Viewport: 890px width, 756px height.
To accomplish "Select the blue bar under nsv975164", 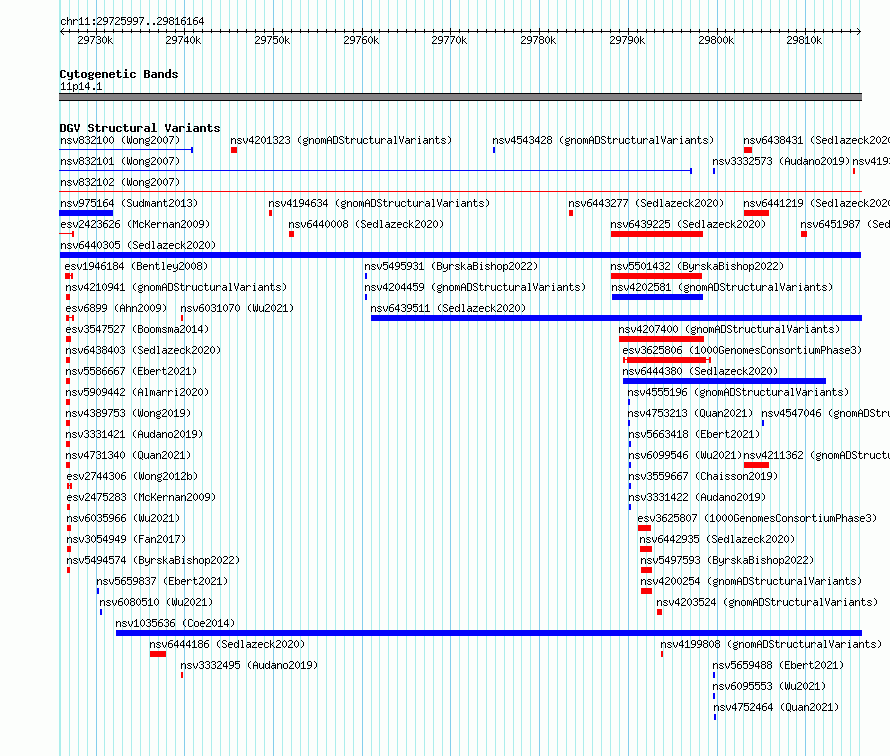I will tap(86, 213).
